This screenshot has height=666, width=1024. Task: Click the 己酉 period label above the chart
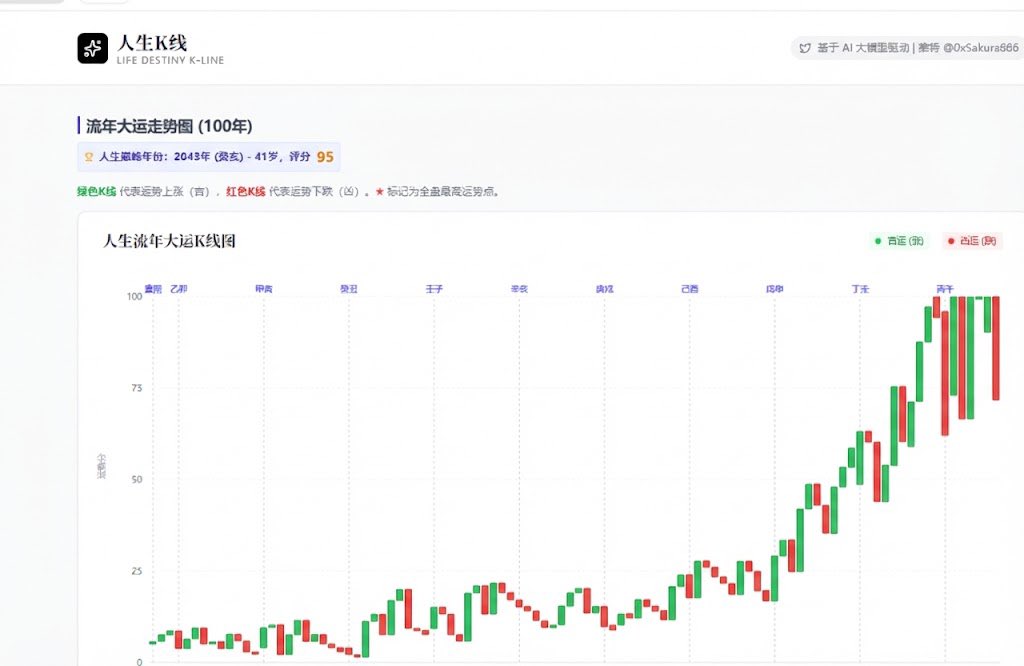point(690,289)
